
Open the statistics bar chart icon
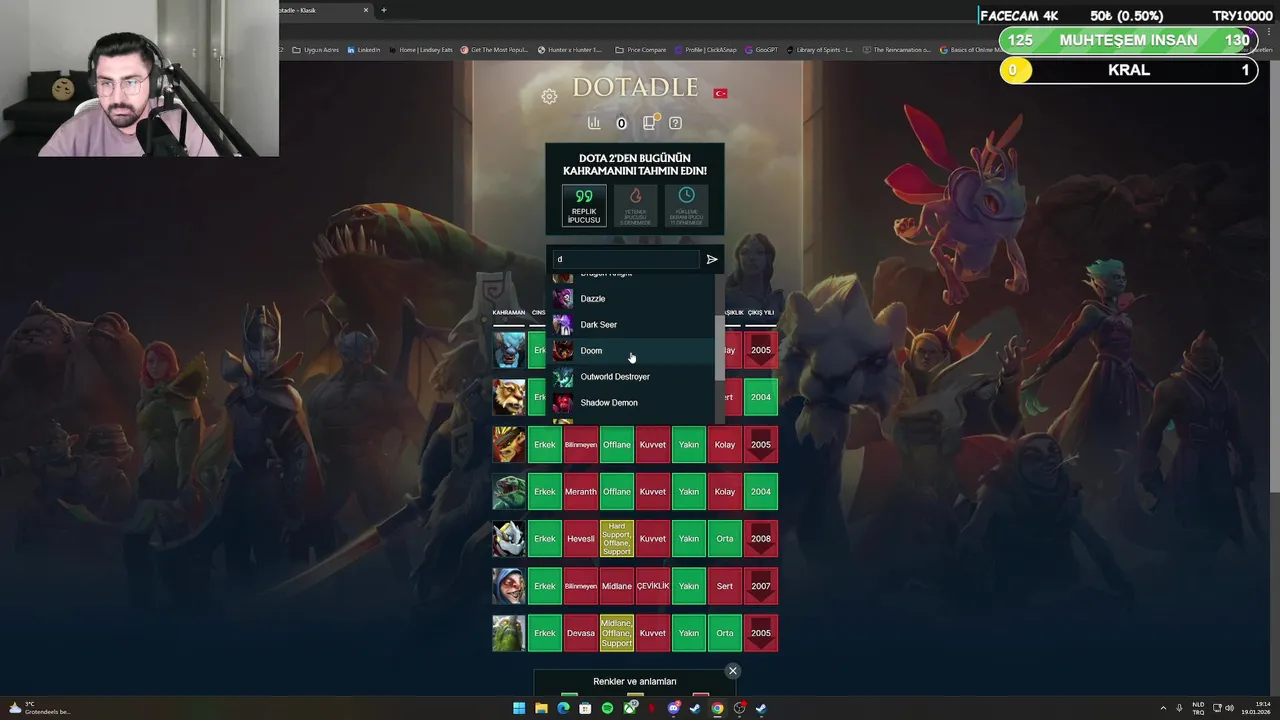click(594, 123)
